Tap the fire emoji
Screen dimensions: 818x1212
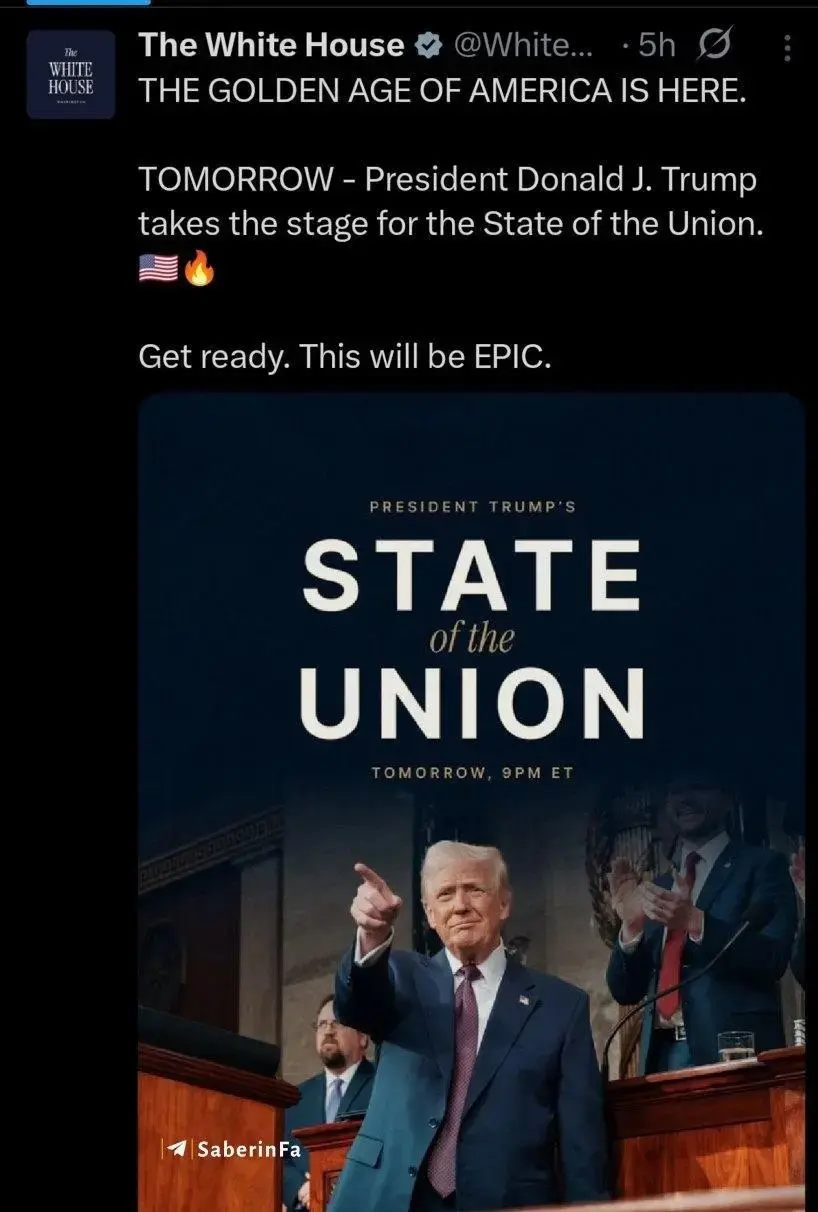pyautogui.click(x=198, y=269)
